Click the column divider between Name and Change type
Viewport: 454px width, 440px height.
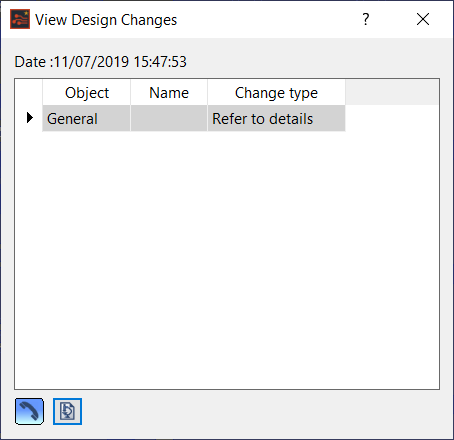(x=208, y=93)
